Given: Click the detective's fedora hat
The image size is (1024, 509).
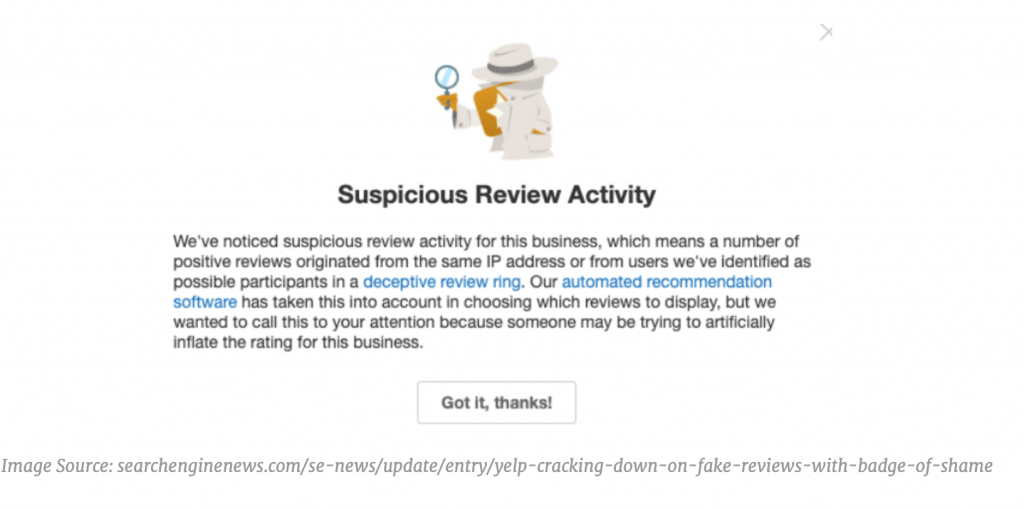Looking at the screenshot, I should coord(515,63).
